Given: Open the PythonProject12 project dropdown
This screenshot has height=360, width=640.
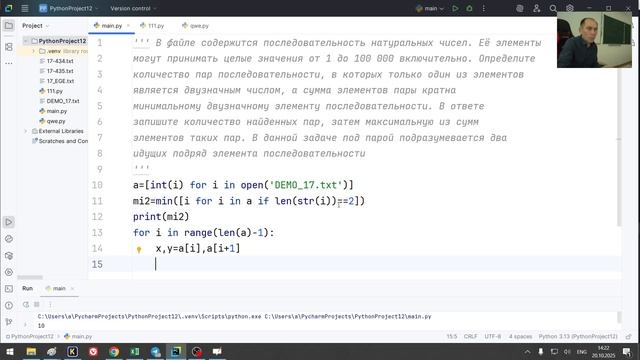Looking at the screenshot, I should (69, 8).
